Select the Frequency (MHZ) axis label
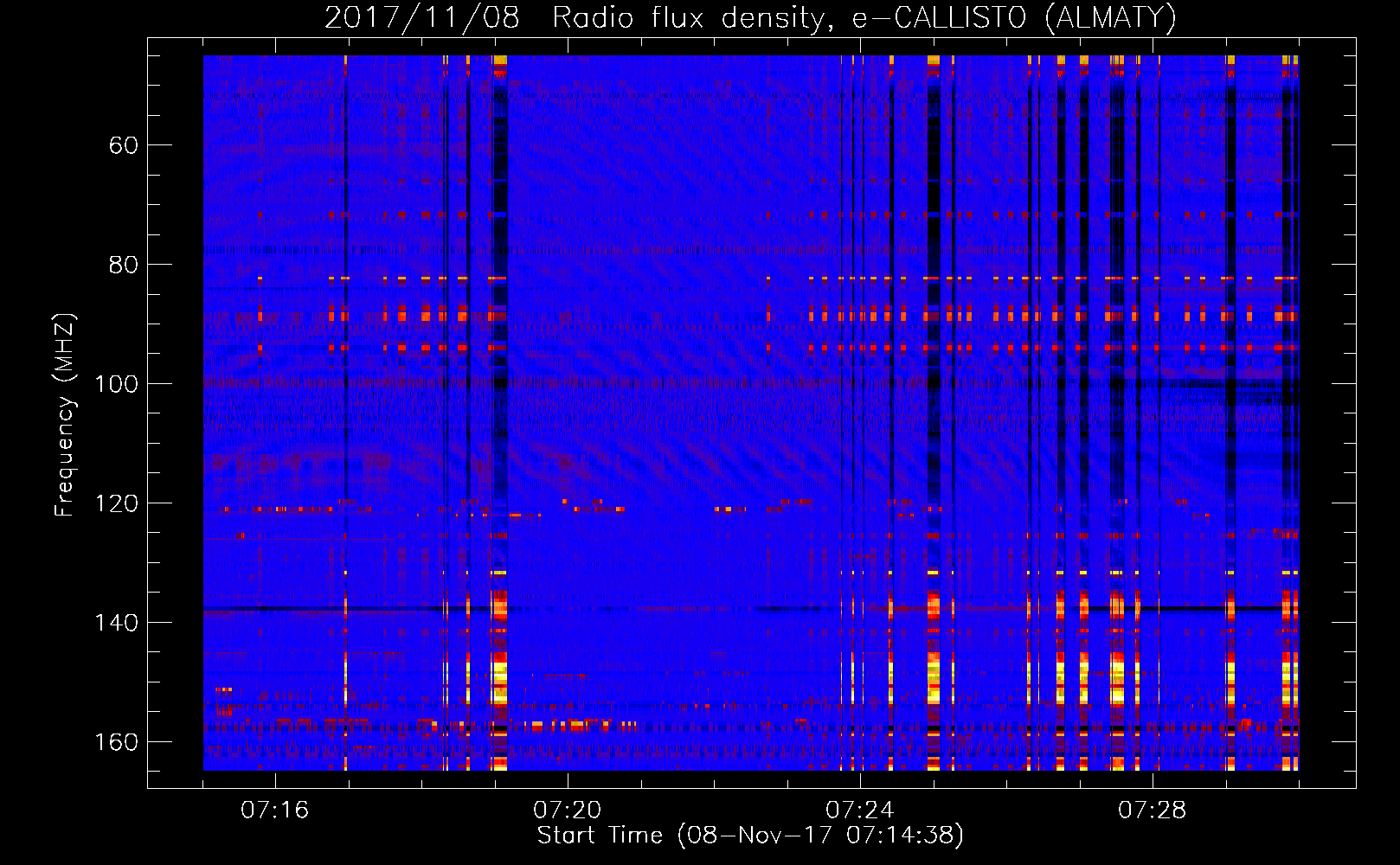 pos(65,415)
